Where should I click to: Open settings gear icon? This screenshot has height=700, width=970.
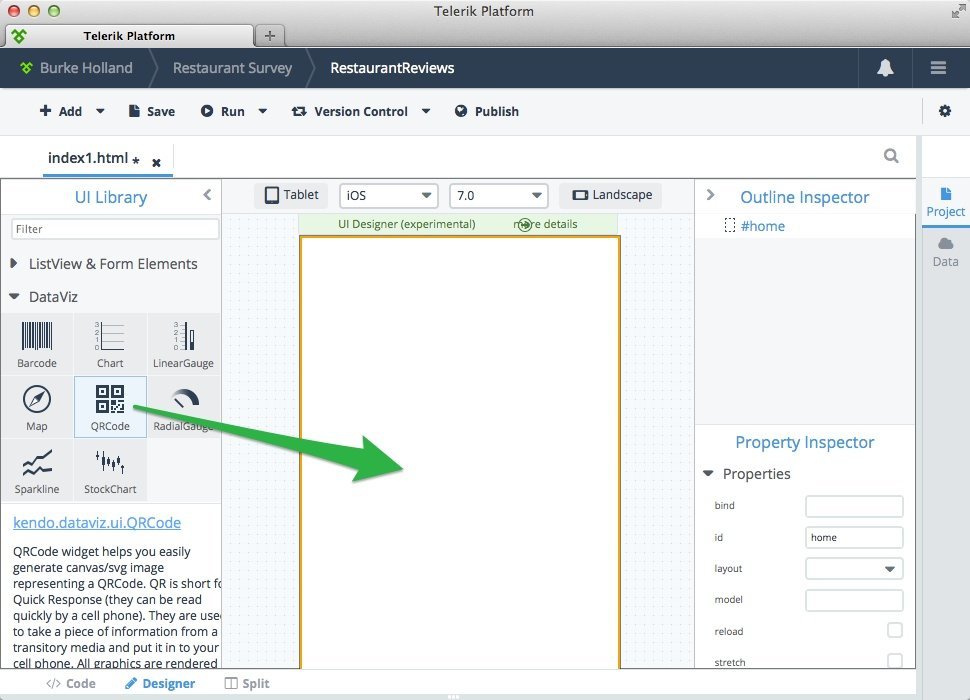(945, 111)
